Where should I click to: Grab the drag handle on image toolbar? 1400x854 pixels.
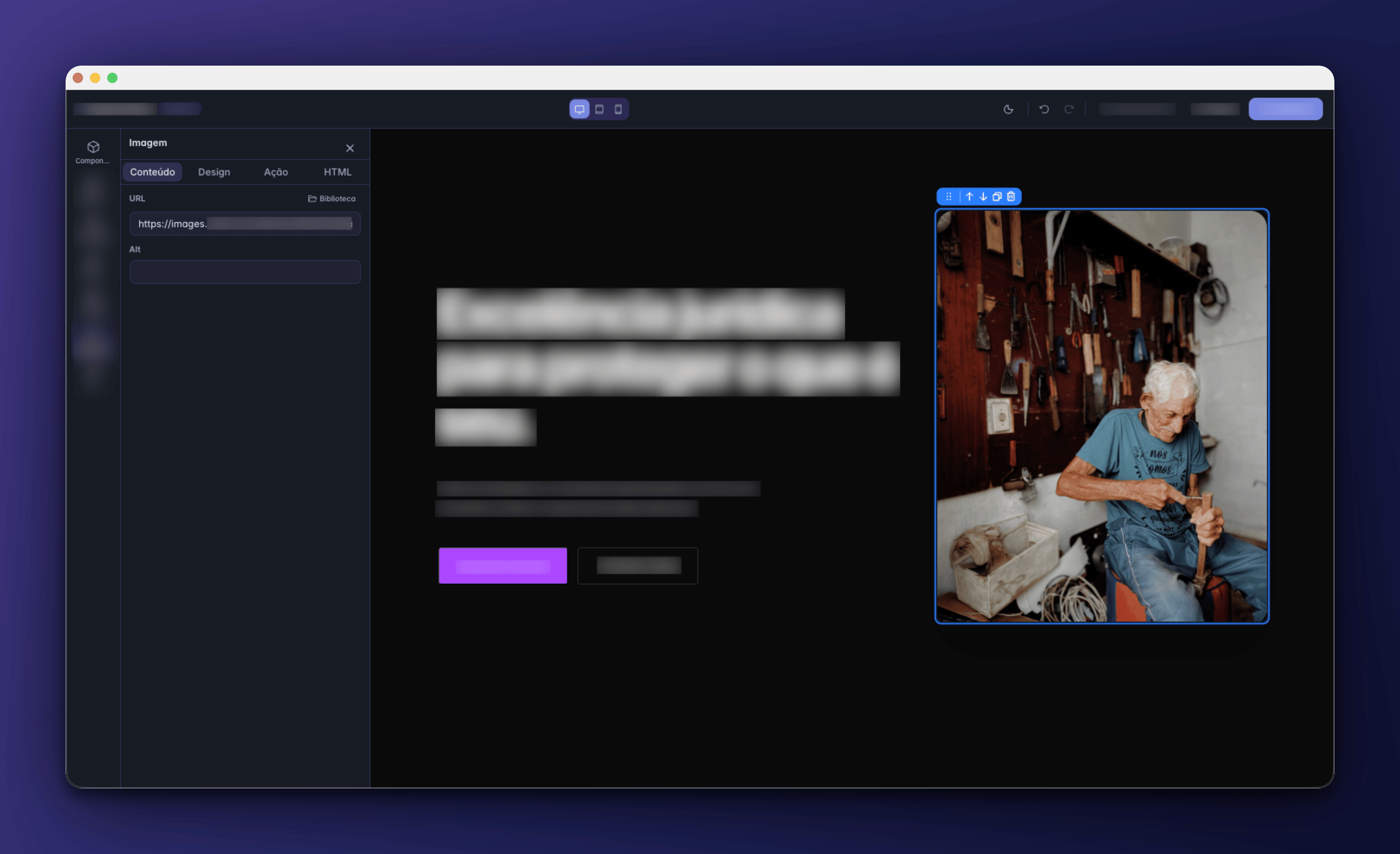(949, 197)
